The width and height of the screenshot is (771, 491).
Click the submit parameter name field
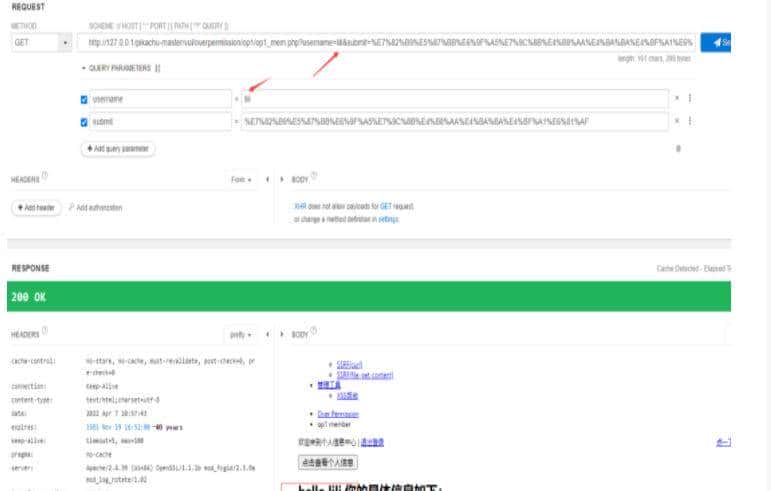pos(160,121)
